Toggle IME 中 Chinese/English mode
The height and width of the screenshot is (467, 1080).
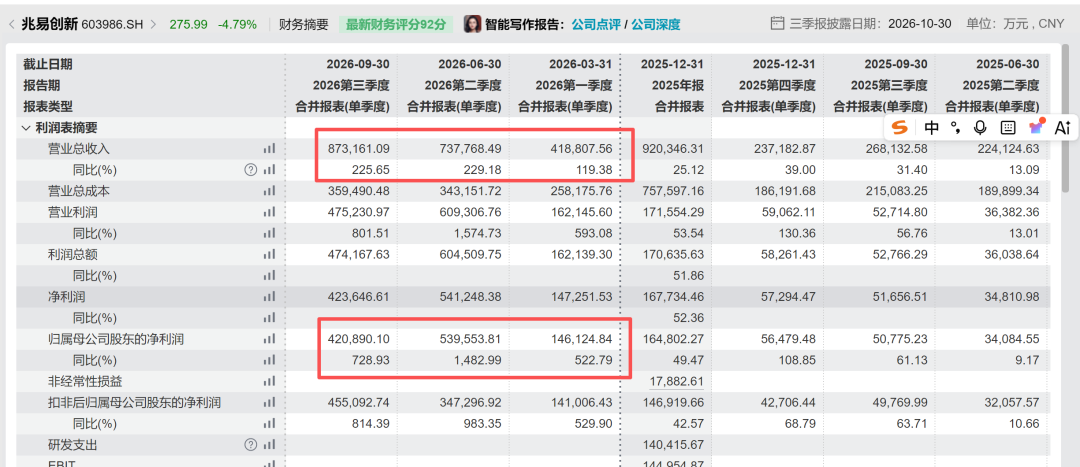[x=931, y=127]
